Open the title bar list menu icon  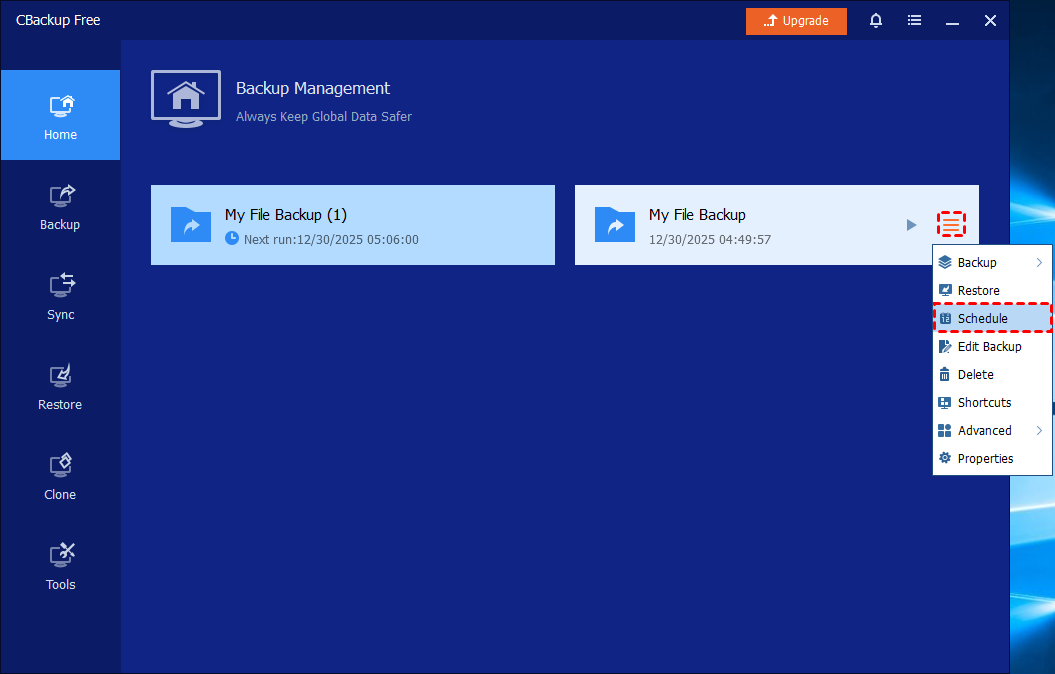914,21
